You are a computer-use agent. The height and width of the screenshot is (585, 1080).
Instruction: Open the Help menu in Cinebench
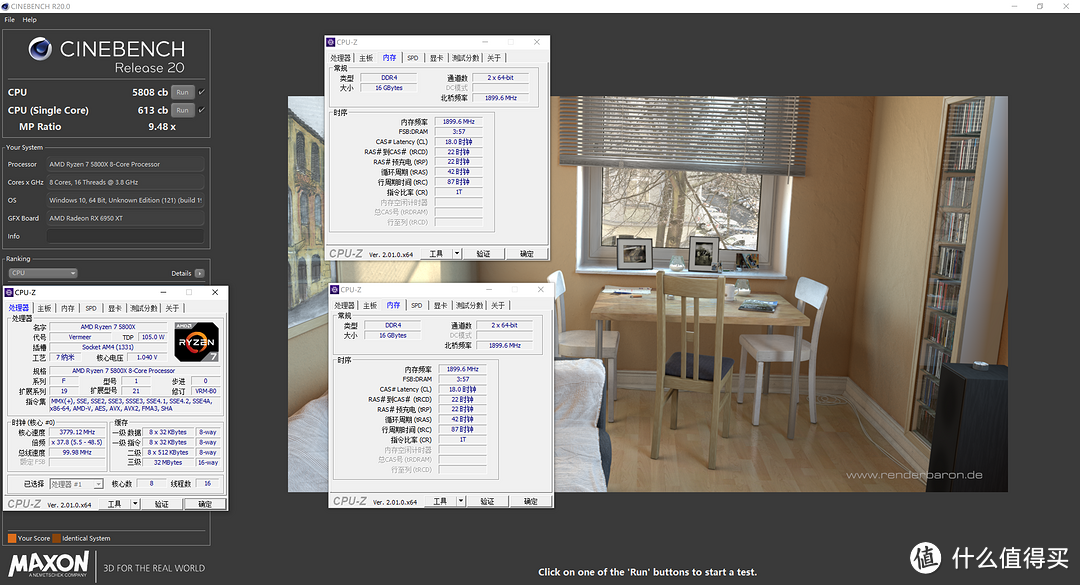pos(30,20)
